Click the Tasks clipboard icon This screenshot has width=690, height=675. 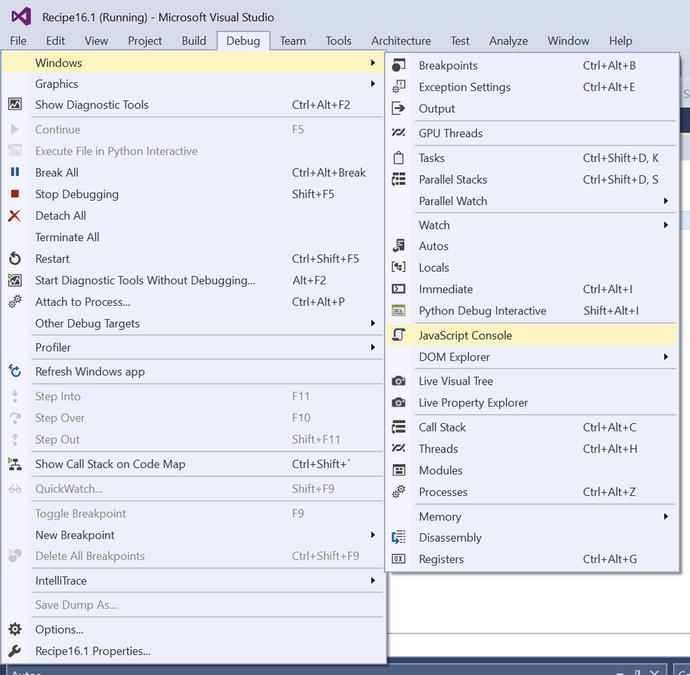click(399, 158)
